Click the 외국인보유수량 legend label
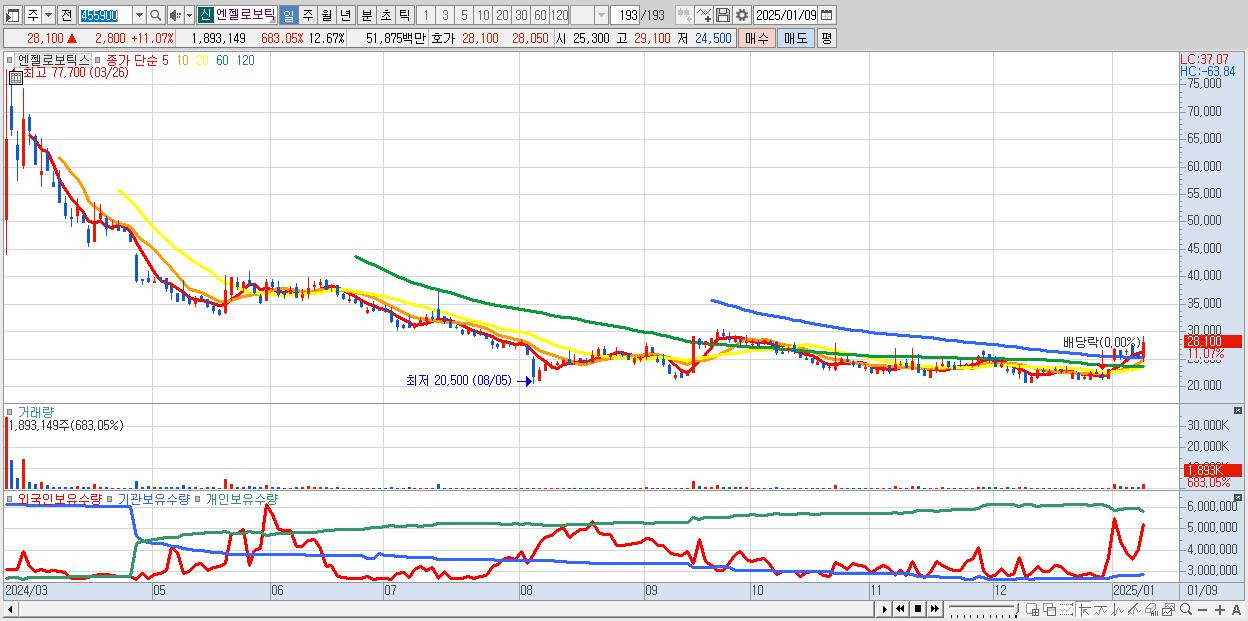Screen dimensions: 1248x621 [60, 498]
